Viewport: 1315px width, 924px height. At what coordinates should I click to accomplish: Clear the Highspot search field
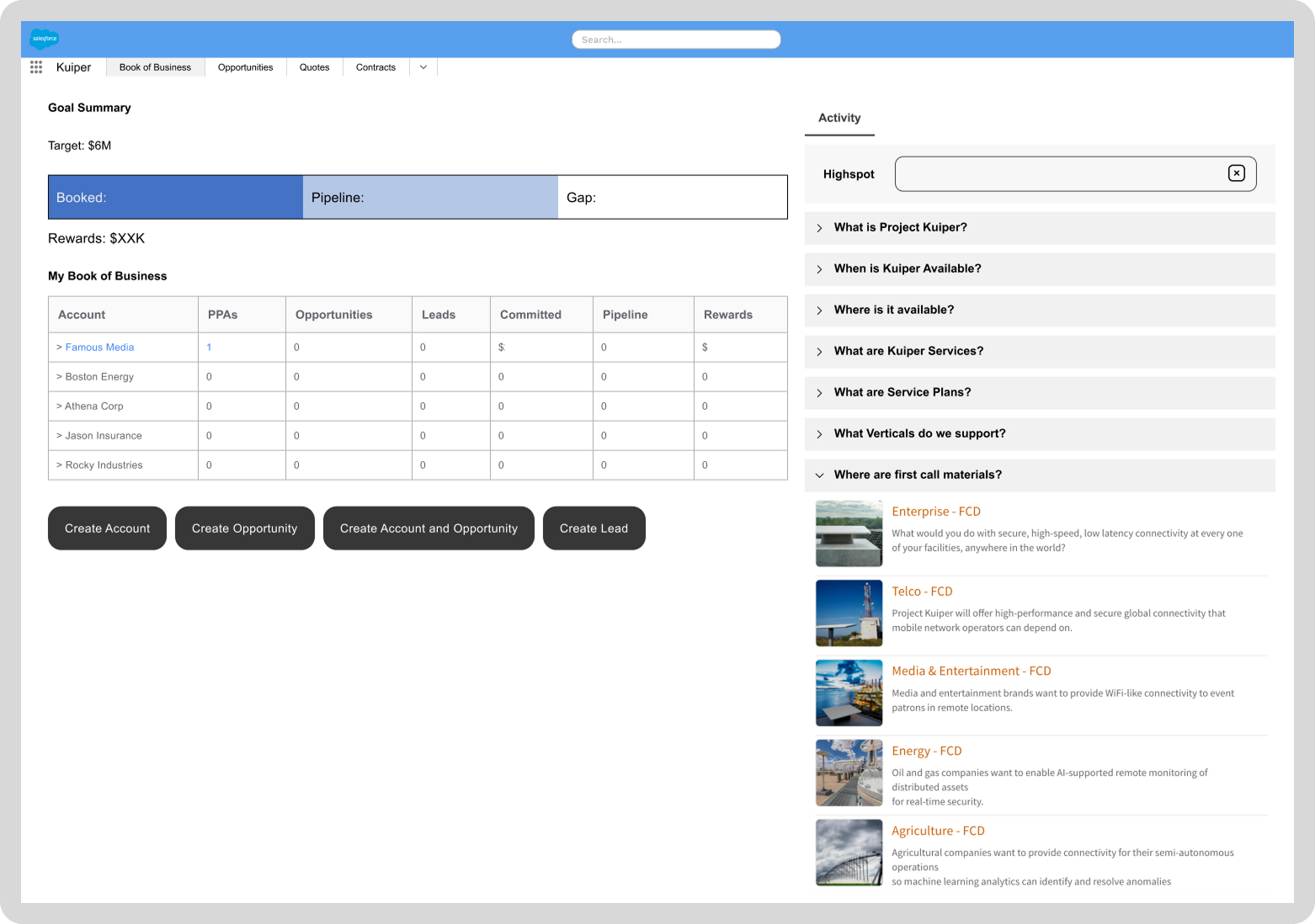click(x=1236, y=173)
